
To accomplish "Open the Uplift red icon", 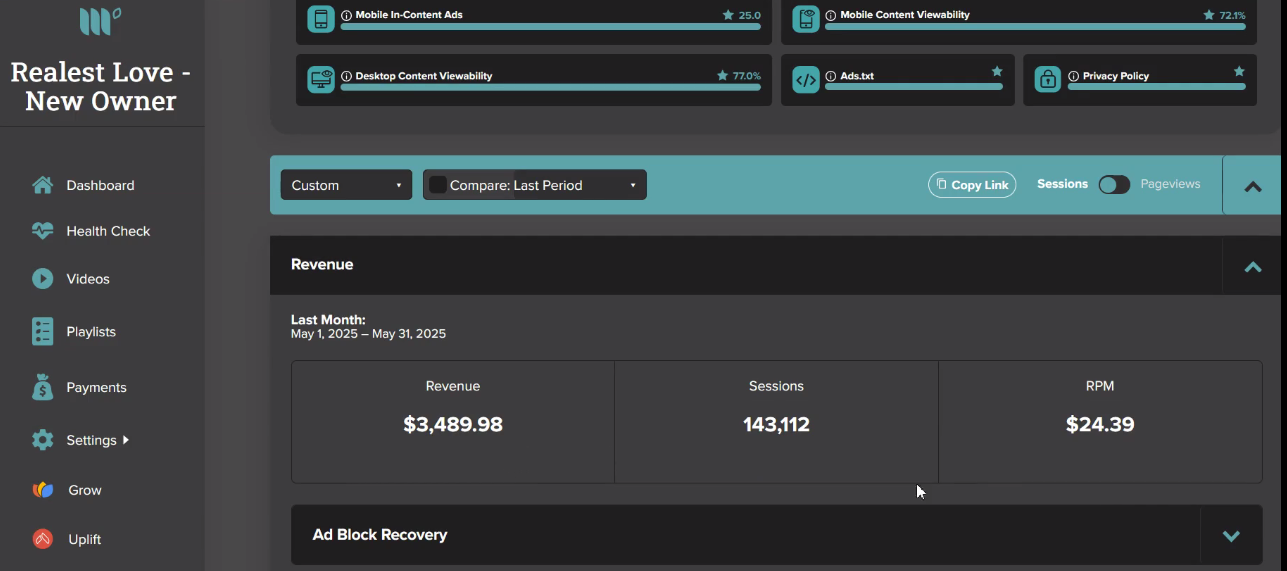I will (x=42, y=539).
